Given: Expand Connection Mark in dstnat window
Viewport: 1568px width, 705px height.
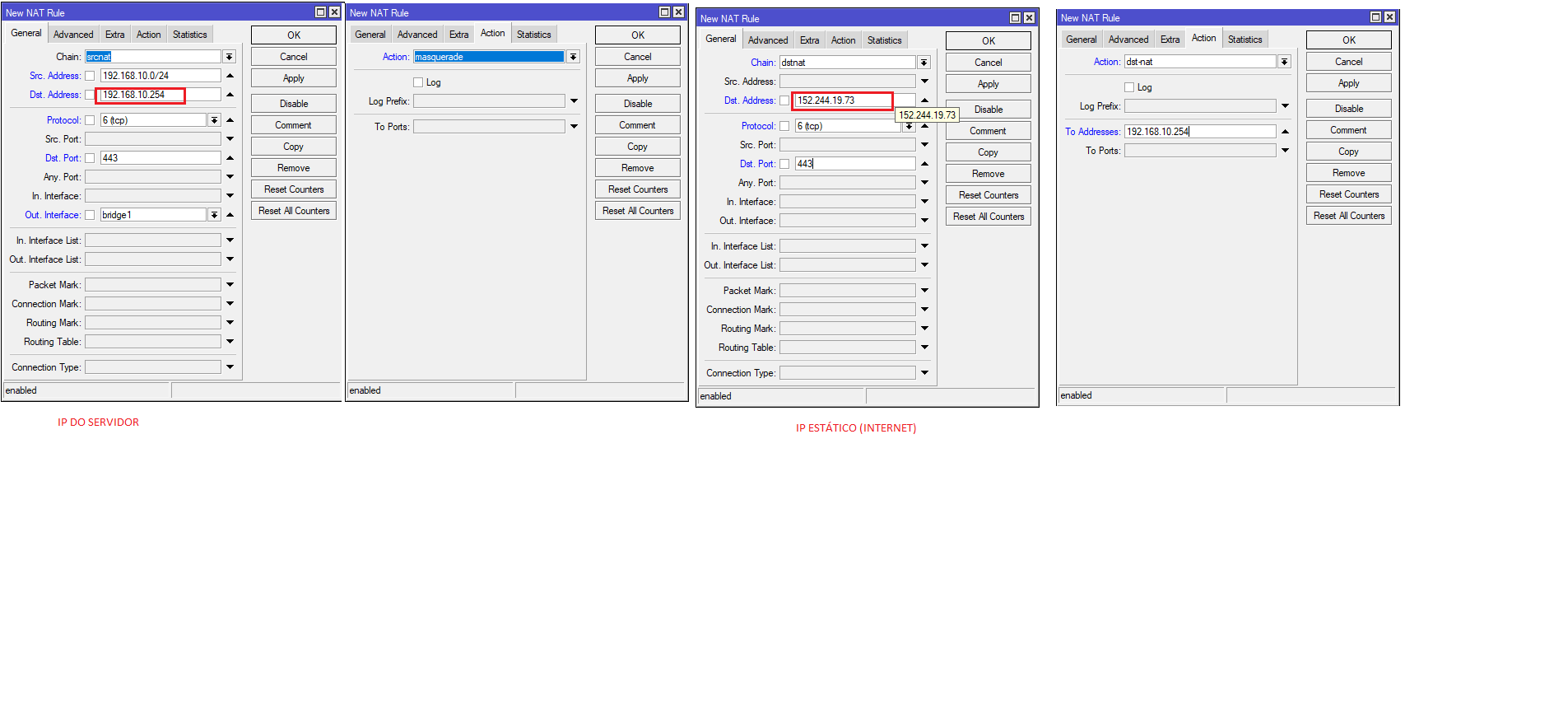Looking at the screenshot, I should coord(924,310).
